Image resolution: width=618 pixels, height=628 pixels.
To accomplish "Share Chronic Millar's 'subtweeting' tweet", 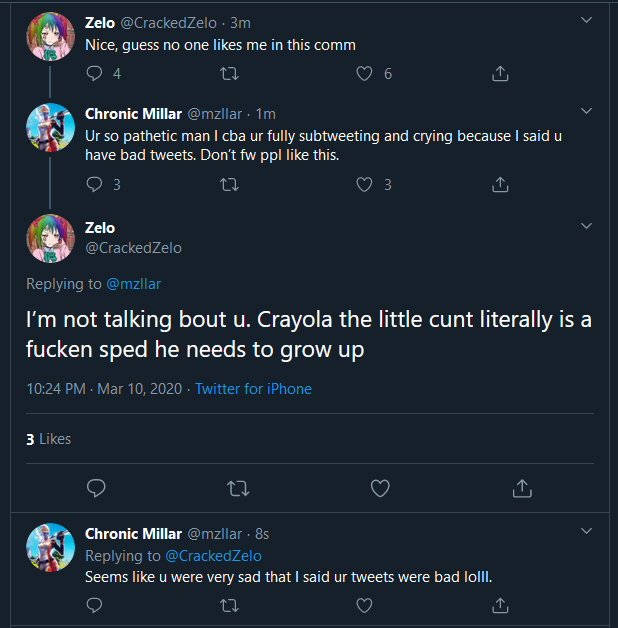I will pos(501,184).
